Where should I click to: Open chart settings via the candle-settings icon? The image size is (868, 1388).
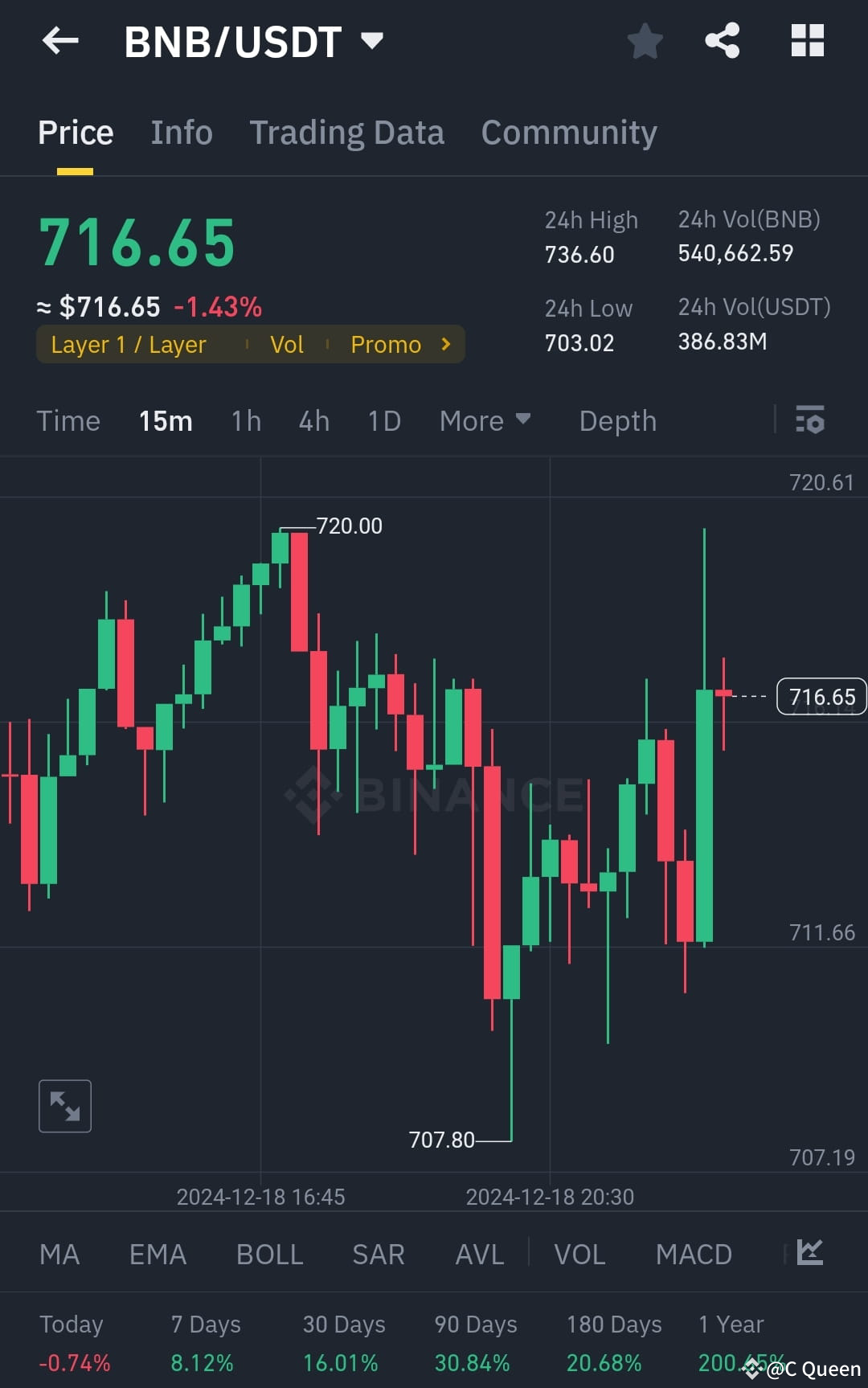810,420
